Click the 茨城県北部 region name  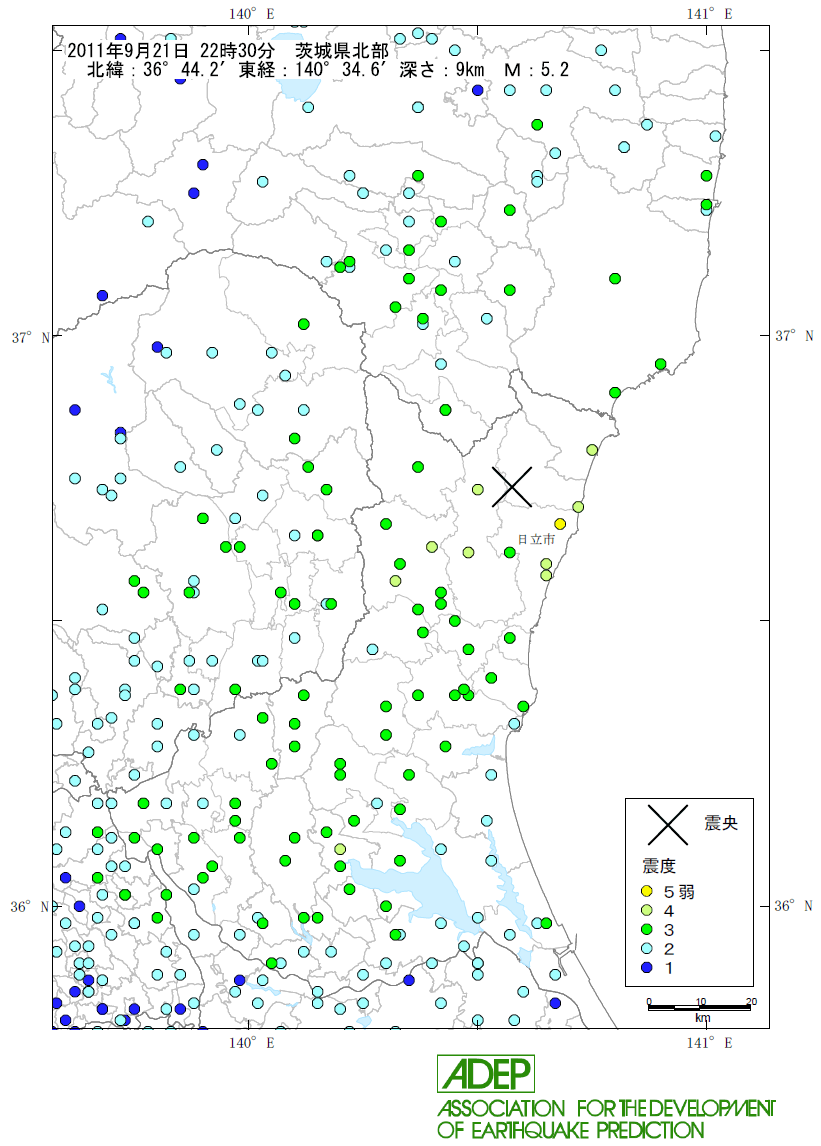click(342, 50)
